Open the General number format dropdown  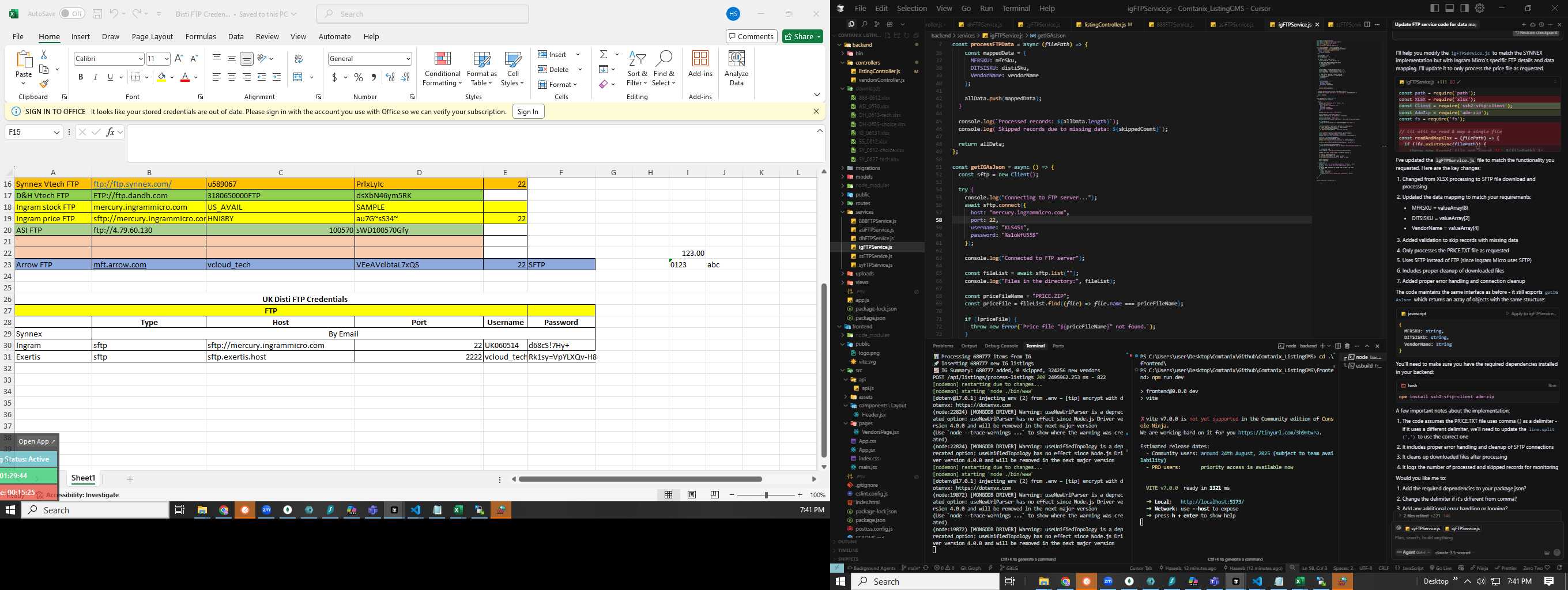[408, 59]
